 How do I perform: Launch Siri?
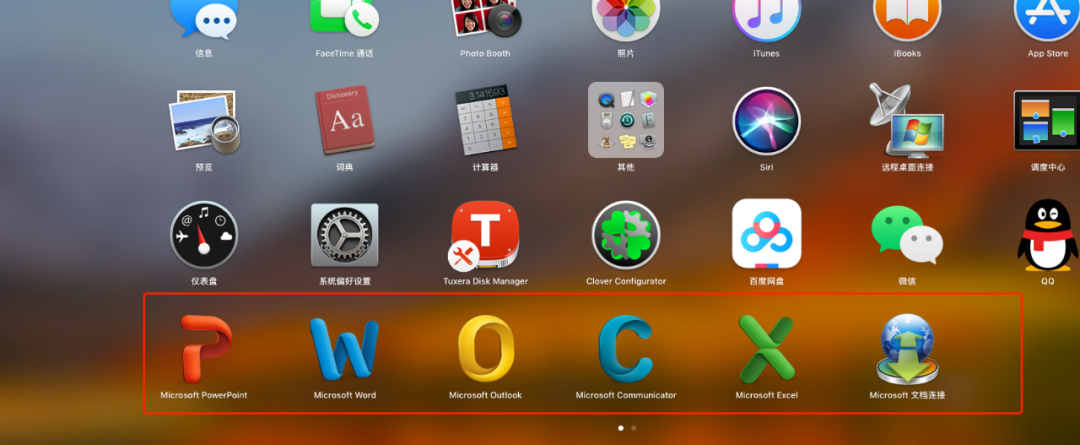[767, 121]
